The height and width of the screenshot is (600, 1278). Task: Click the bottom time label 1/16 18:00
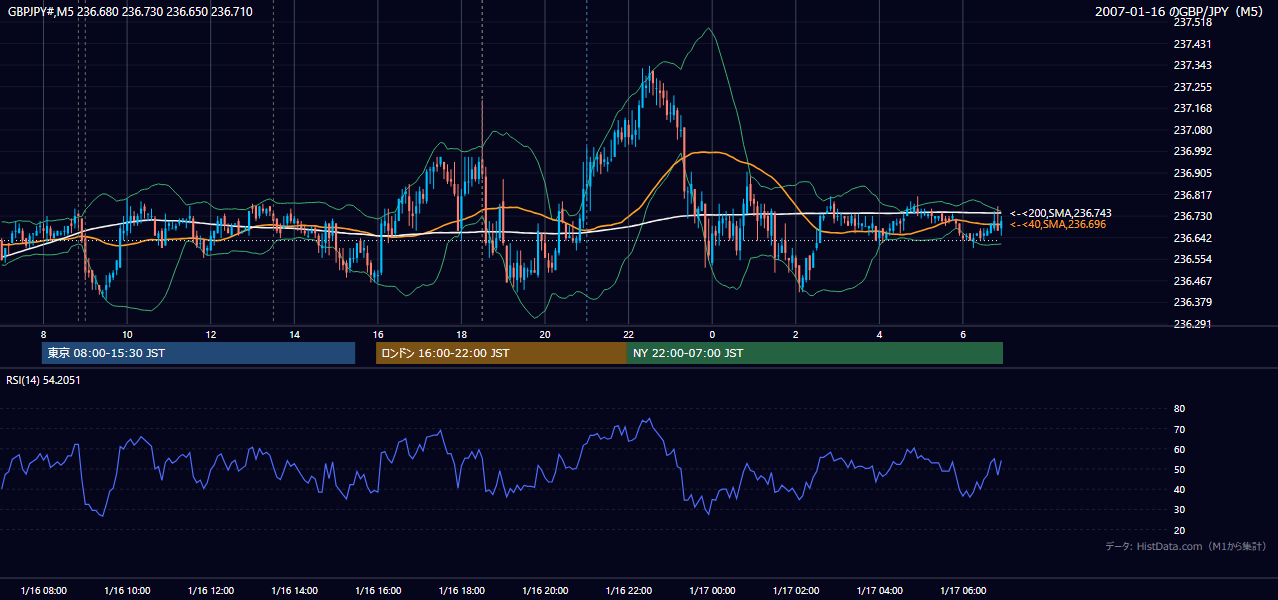pos(461,591)
